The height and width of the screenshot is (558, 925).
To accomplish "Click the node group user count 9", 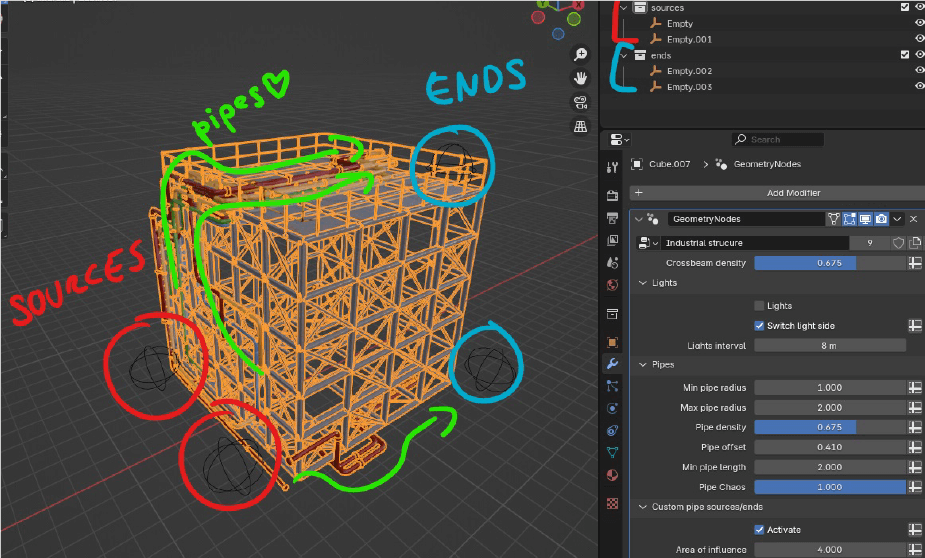I will 870,243.
